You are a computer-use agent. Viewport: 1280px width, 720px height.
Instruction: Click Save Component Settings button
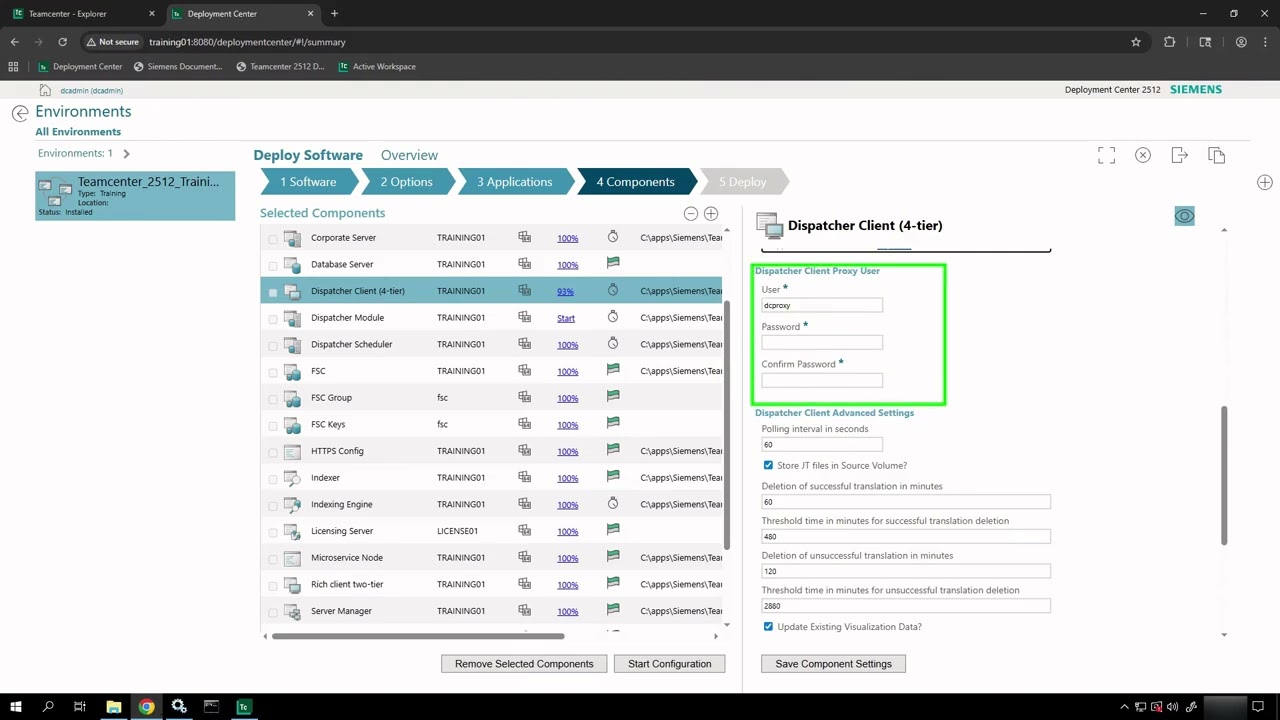click(833, 664)
